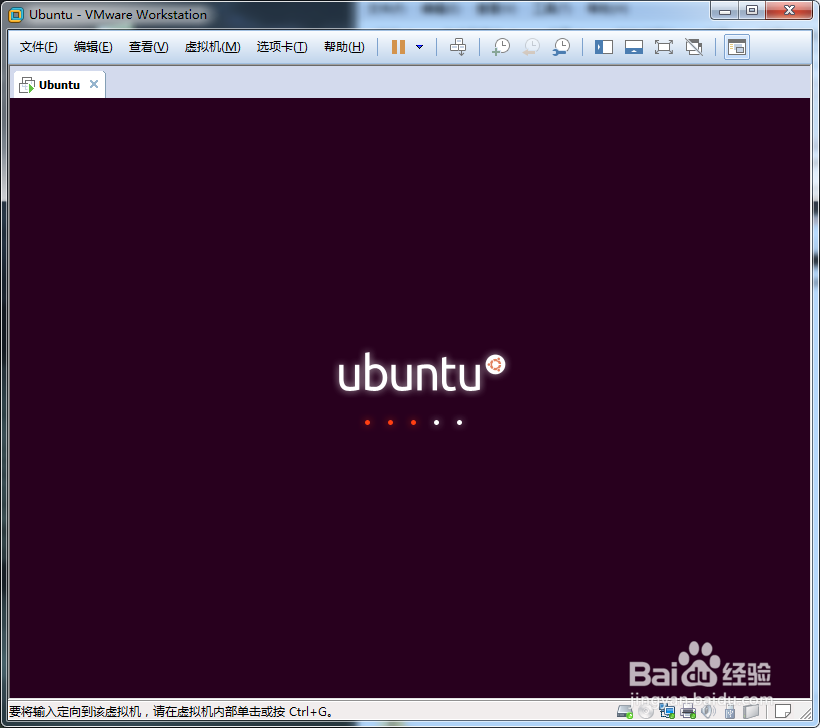This screenshot has height=728, width=820.
Task: Minimize the VMware Workstation window
Action: (x=725, y=11)
